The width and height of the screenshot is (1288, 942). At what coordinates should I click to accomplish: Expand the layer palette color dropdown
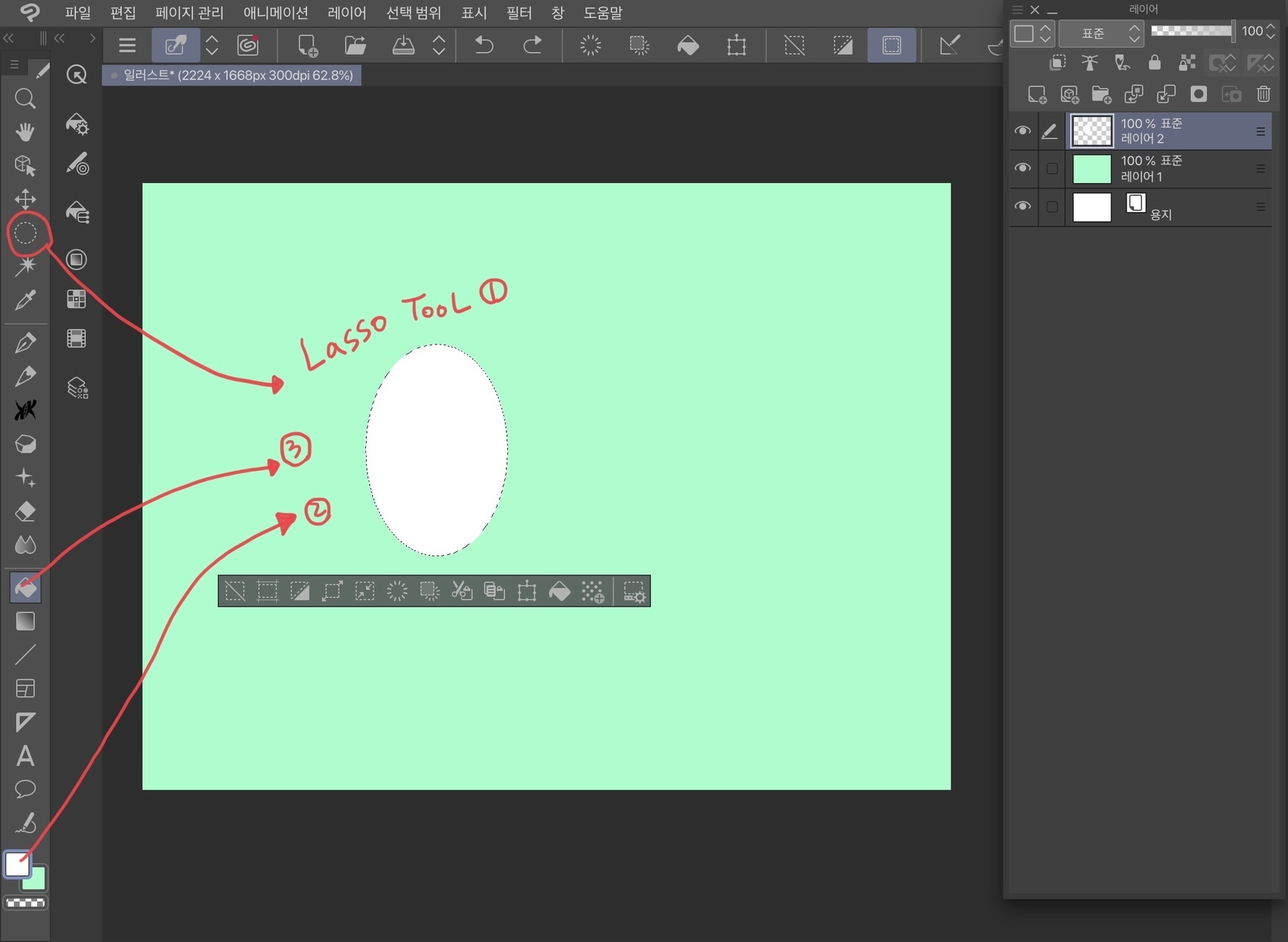tap(1032, 33)
